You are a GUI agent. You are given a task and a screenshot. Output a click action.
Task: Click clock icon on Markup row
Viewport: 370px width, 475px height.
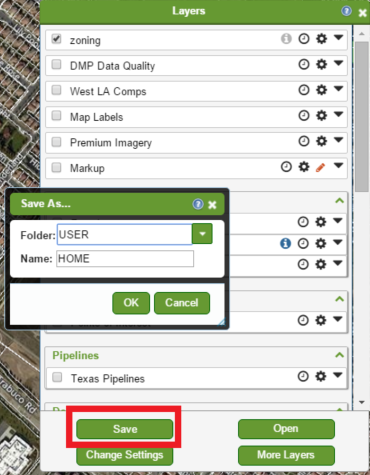click(286, 166)
